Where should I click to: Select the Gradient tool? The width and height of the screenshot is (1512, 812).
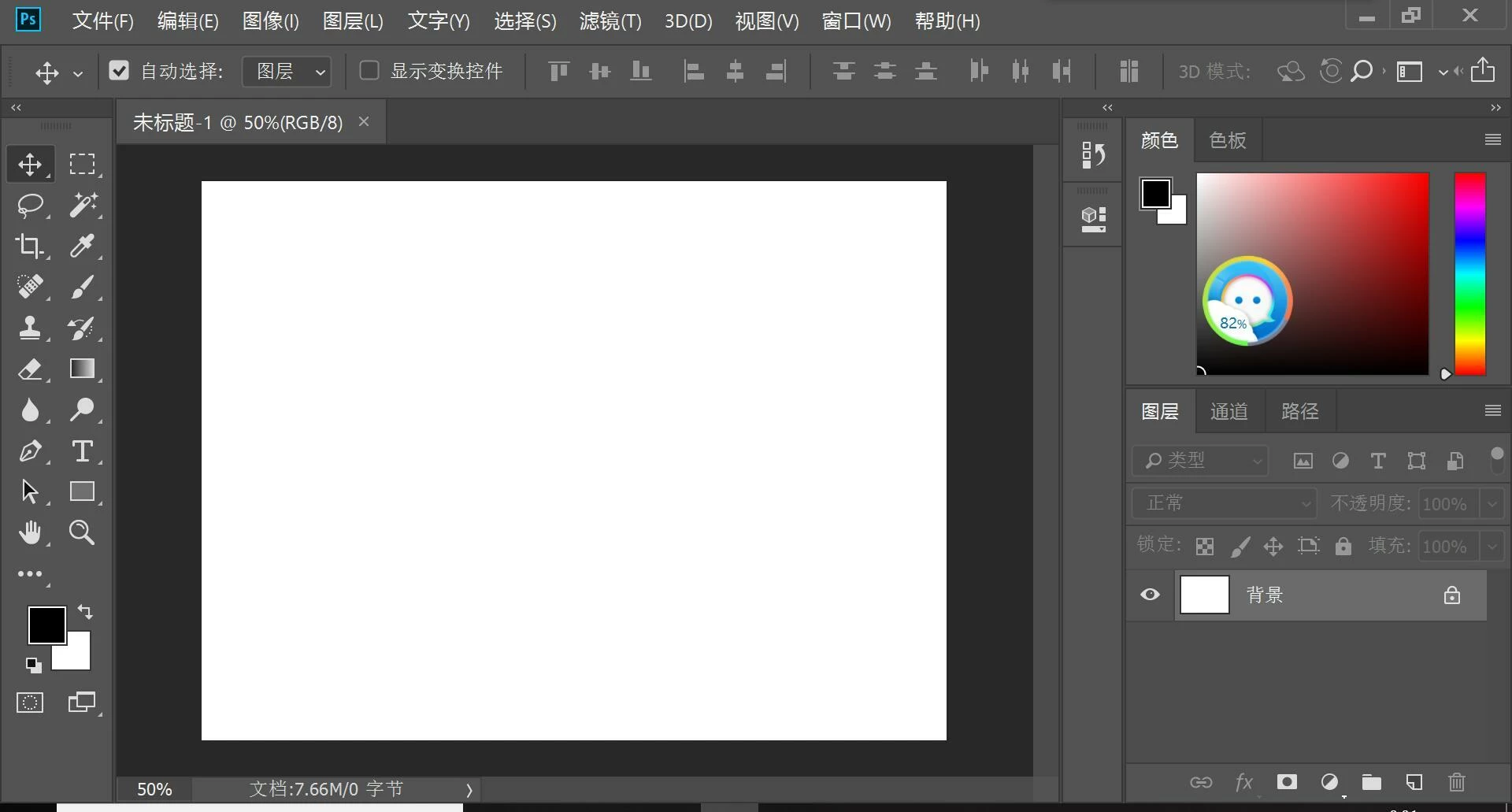click(x=82, y=369)
